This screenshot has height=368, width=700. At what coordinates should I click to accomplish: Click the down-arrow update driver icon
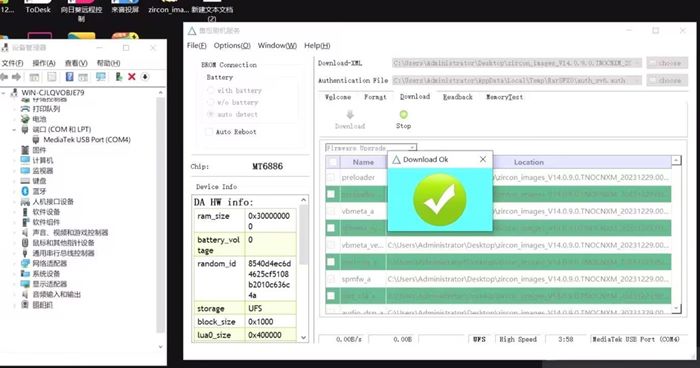tap(145, 77)
